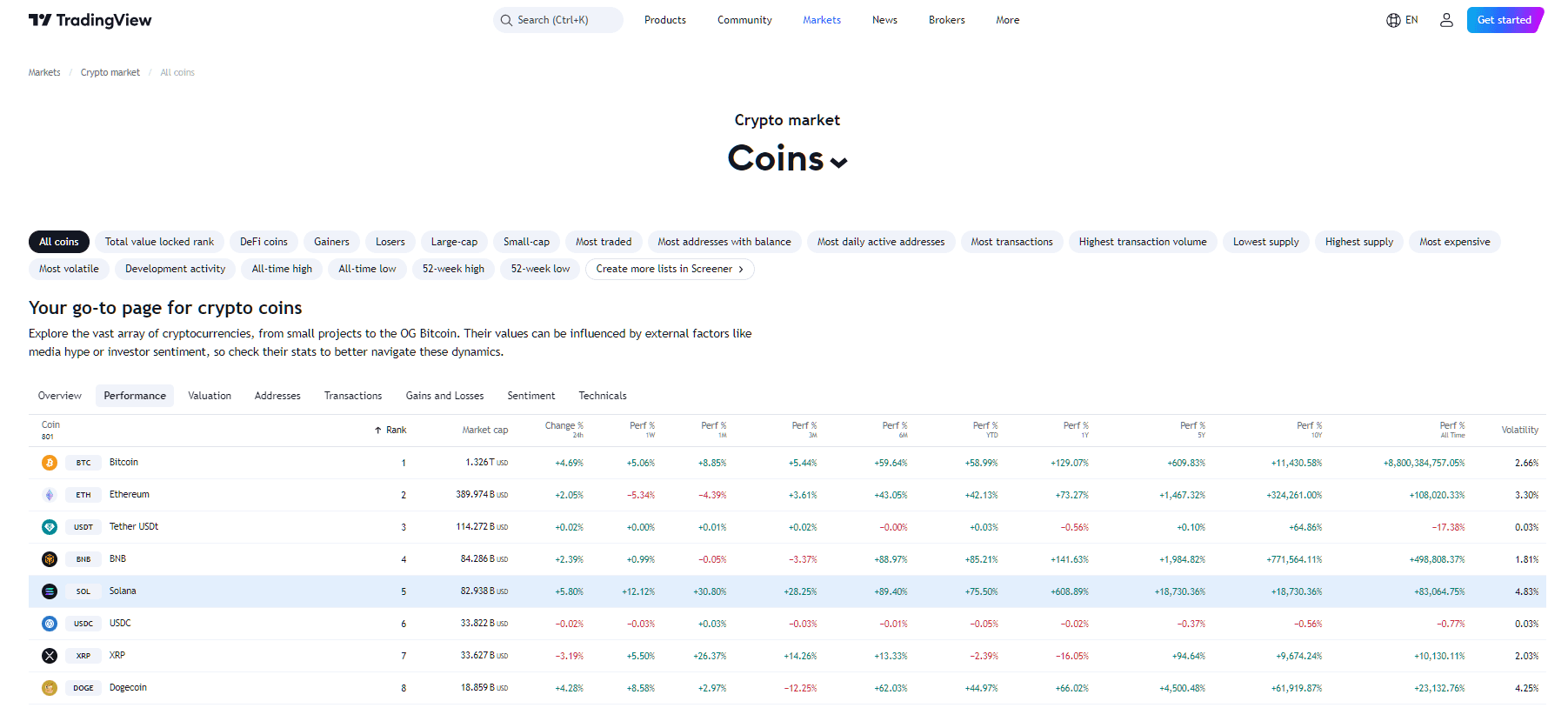Switch to the Gains and Losses tab
This screenshot has width=1568, height=708.
[x=444, y=396]
